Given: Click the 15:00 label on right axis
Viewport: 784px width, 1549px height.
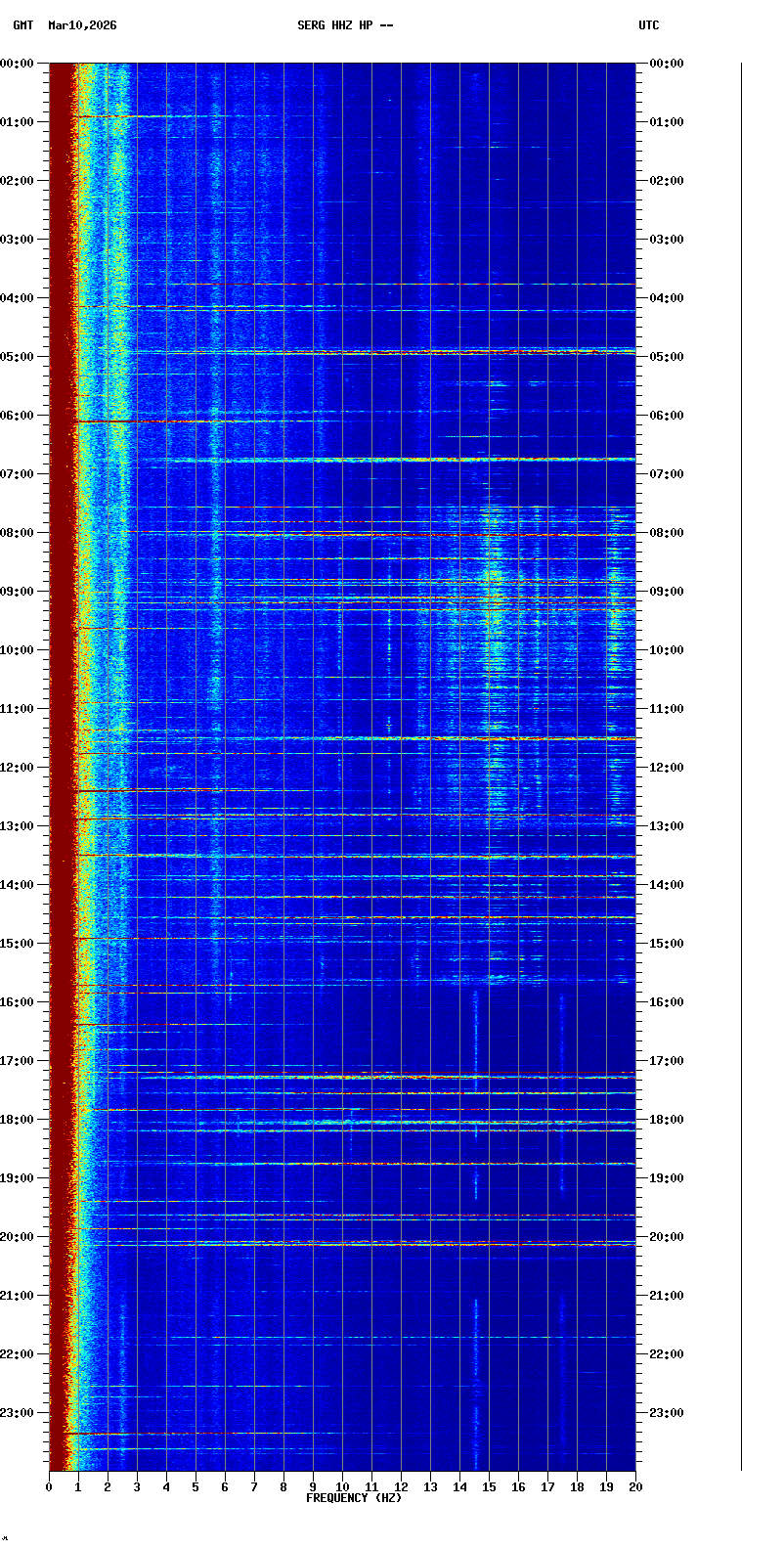Looking at the screenshot, I should pos(667,944).
